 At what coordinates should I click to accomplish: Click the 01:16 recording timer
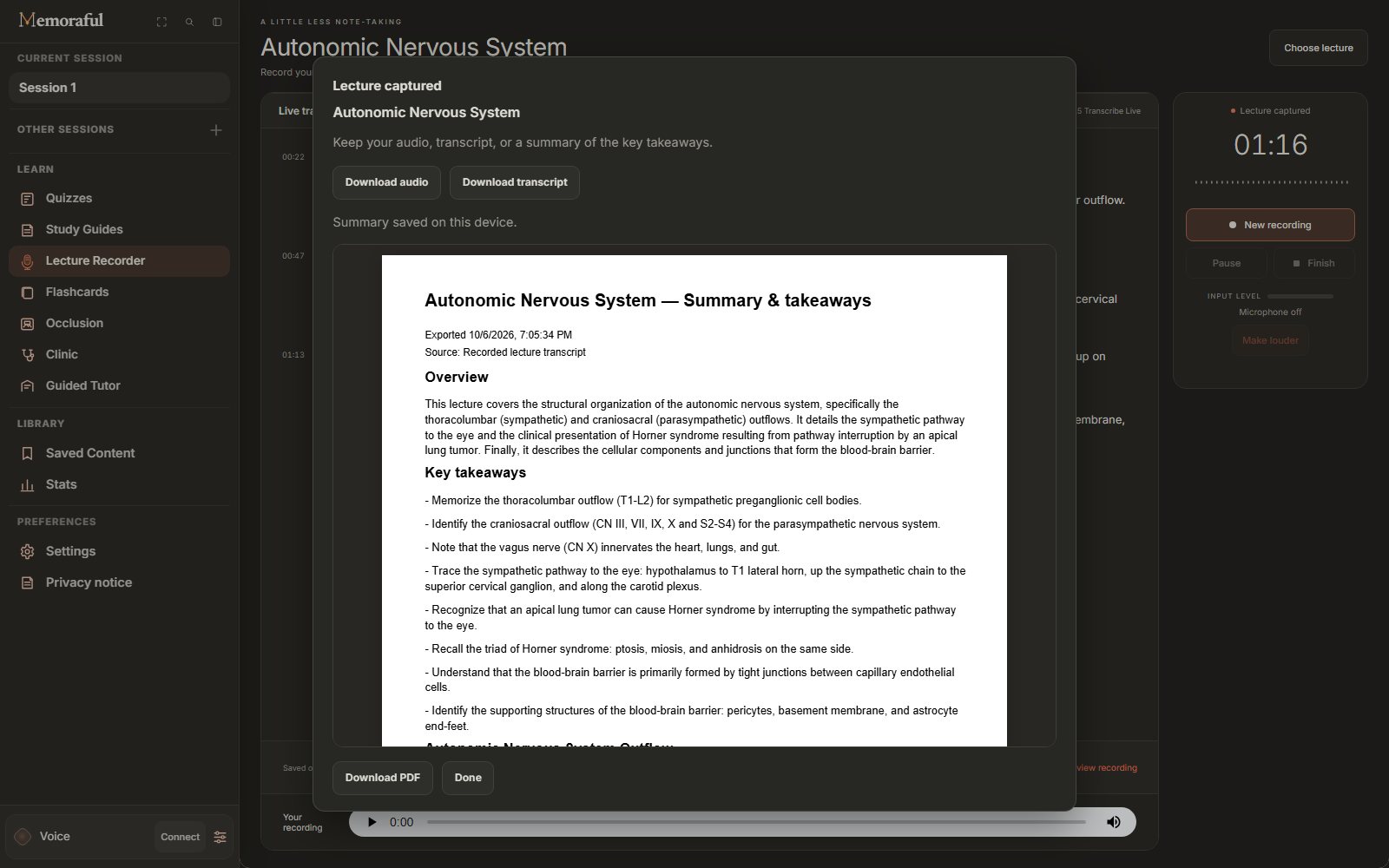[1271, 145]
